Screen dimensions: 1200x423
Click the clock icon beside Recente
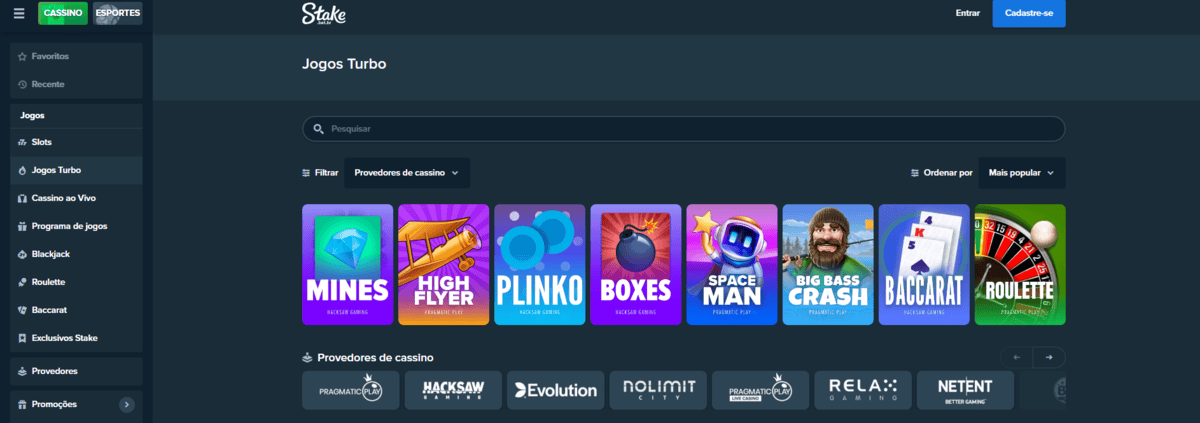[x=23, y=84]
